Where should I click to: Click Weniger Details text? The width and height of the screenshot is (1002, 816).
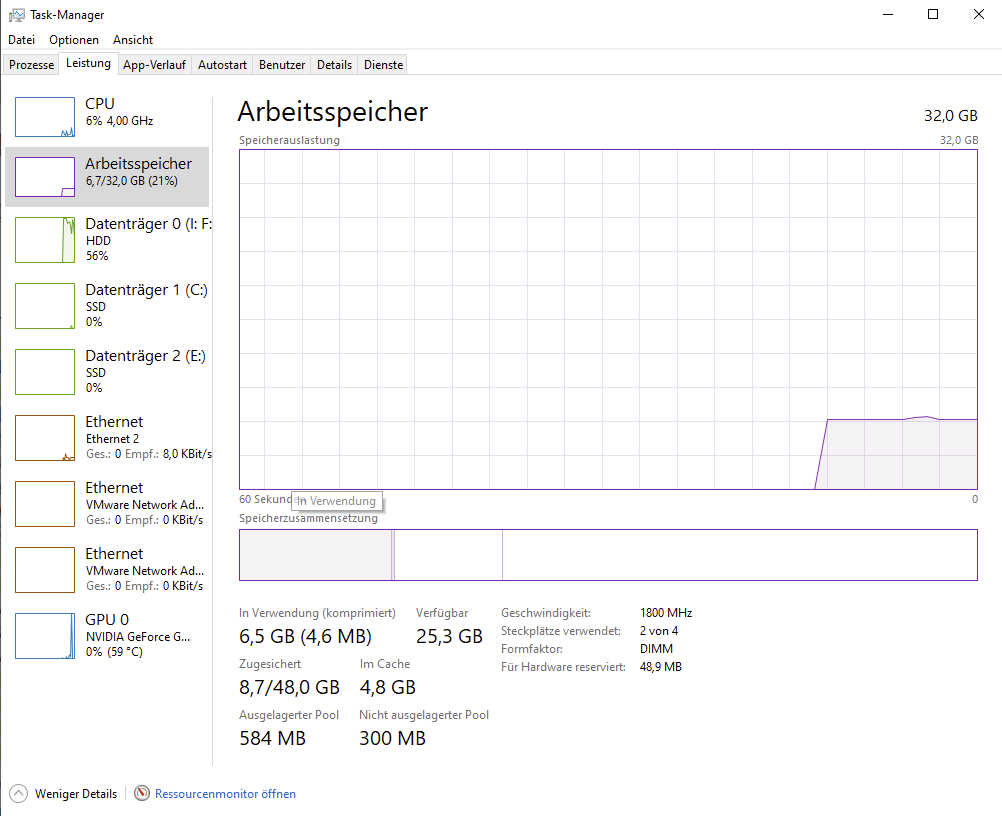click(75, 794)
